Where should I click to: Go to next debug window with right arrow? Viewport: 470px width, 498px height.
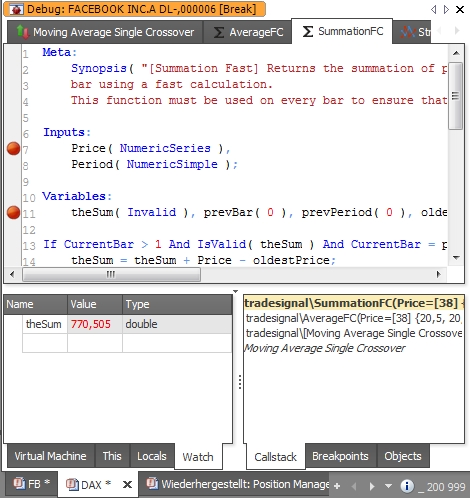point(446,9)
